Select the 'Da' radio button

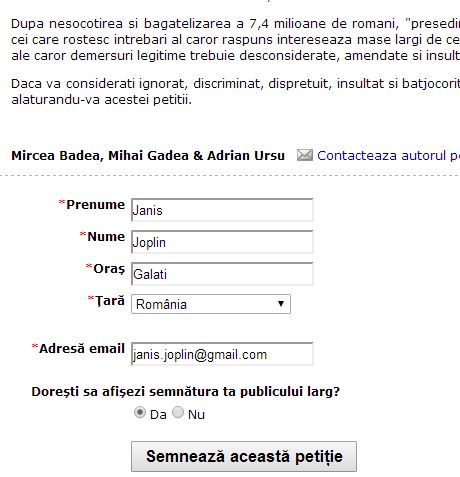pyautogui.click(x=140, y=413)
